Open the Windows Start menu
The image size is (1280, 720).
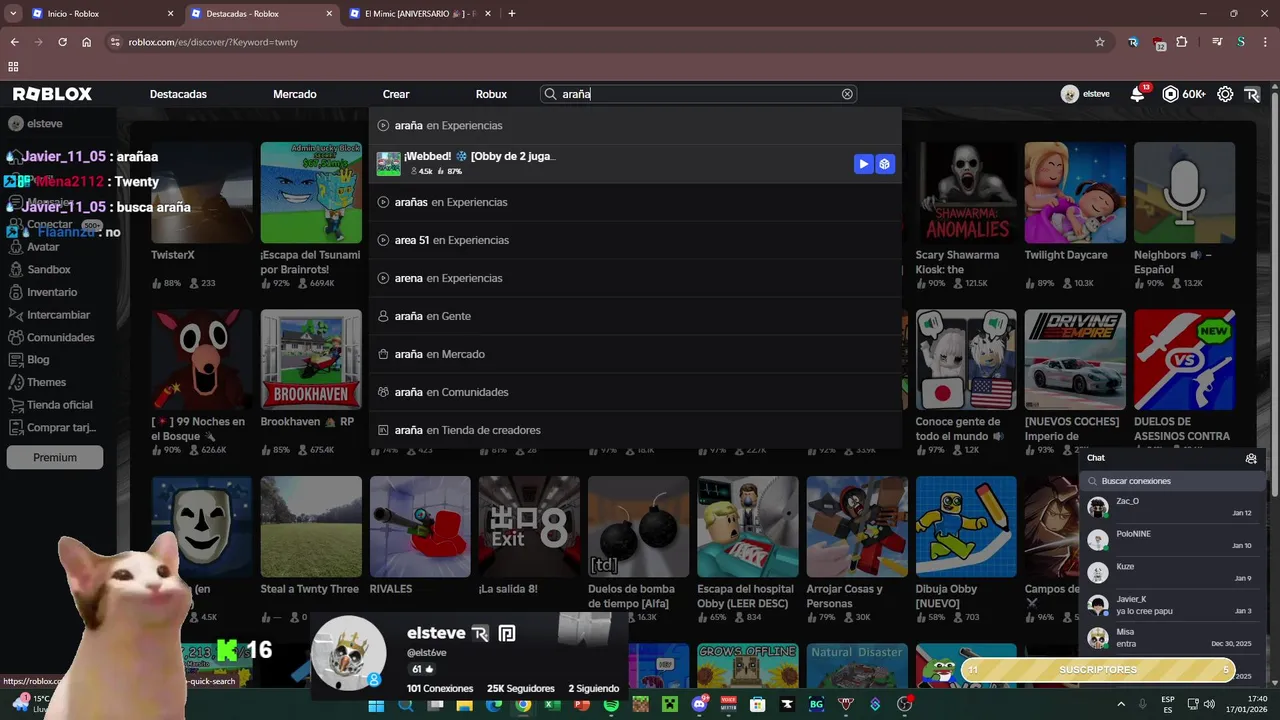click(x=376, y=705)
